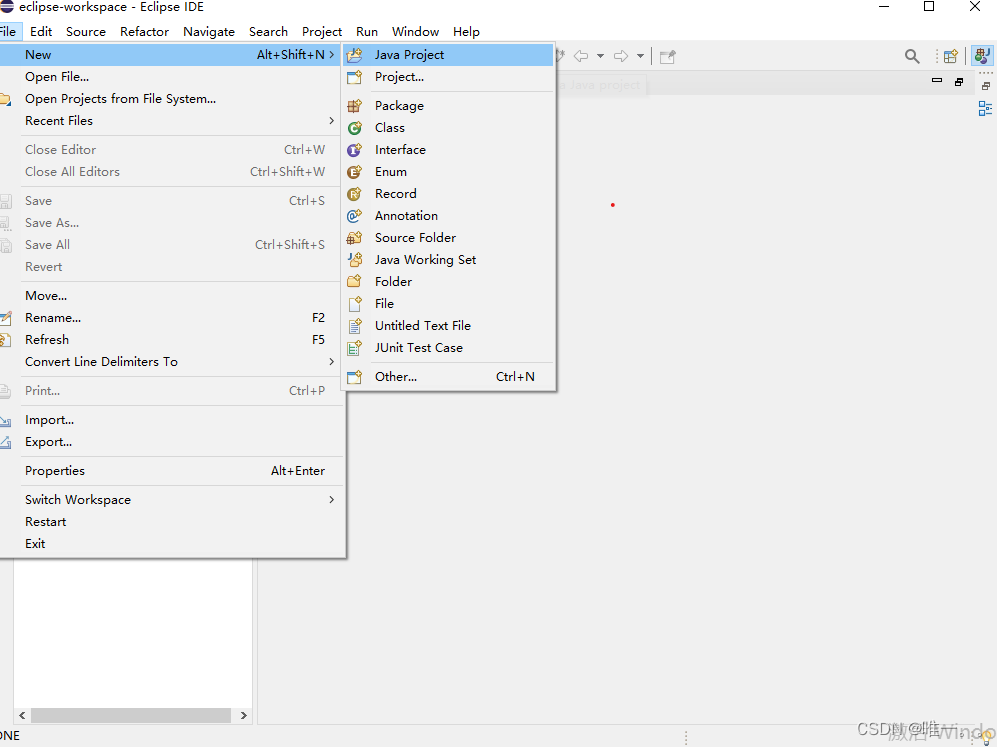Open the Refactor menu

click(x=144, y=32)
